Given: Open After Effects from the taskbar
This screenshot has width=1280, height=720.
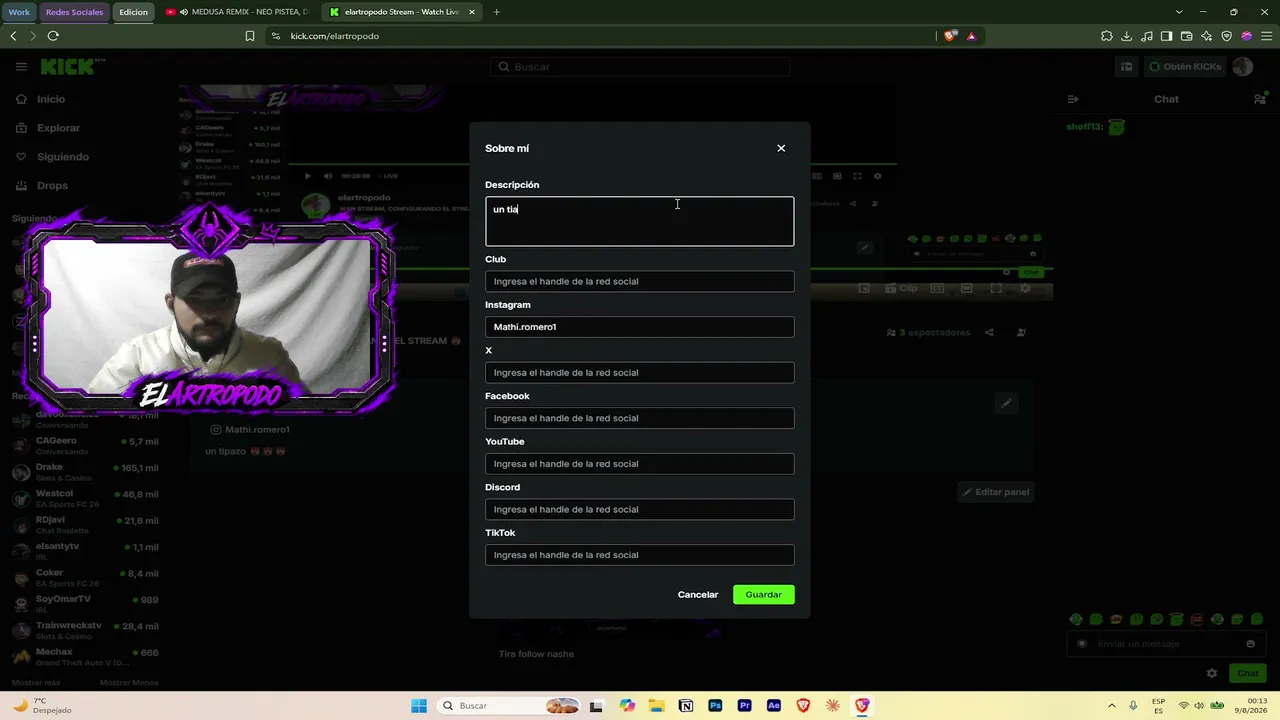Looking at the screenshot, I should click(x=774, y=706).
